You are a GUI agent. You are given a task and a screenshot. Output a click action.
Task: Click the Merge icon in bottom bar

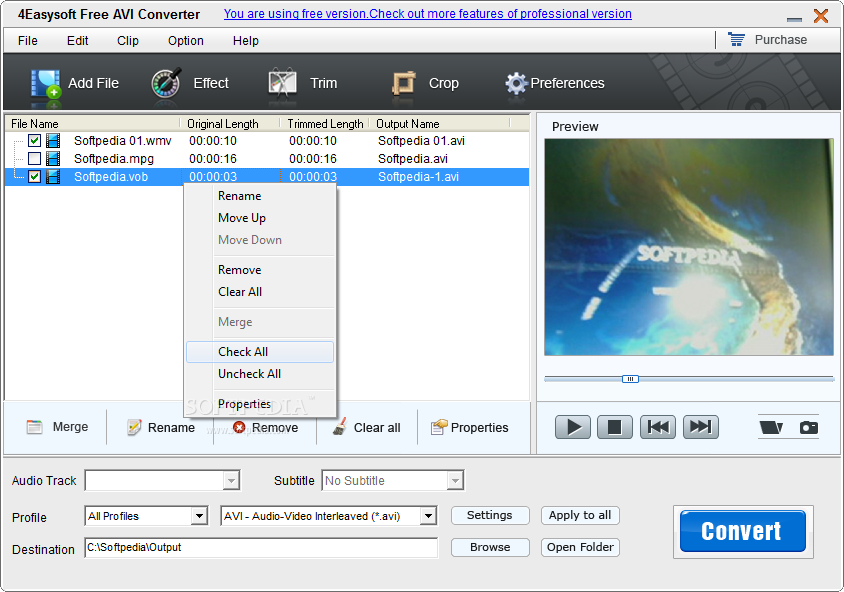point(34,427)
